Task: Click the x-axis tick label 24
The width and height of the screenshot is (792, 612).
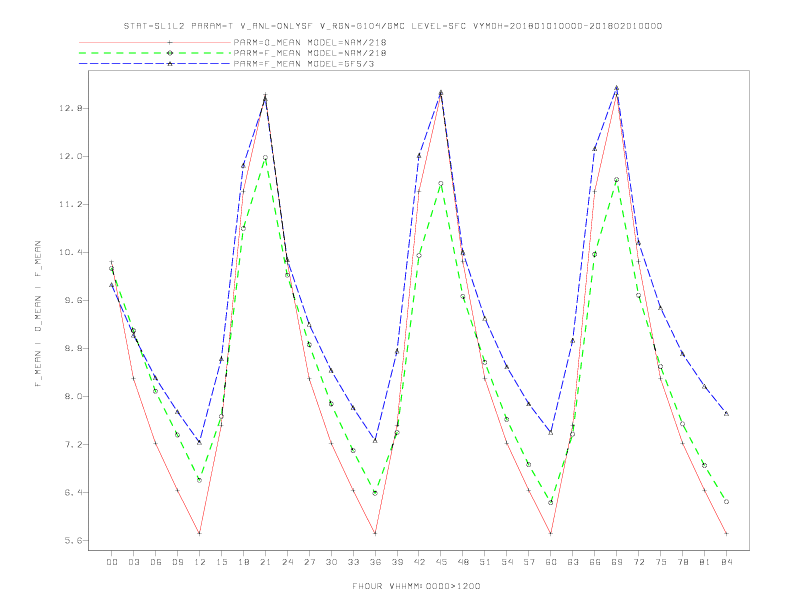Action: click(287, 562)
